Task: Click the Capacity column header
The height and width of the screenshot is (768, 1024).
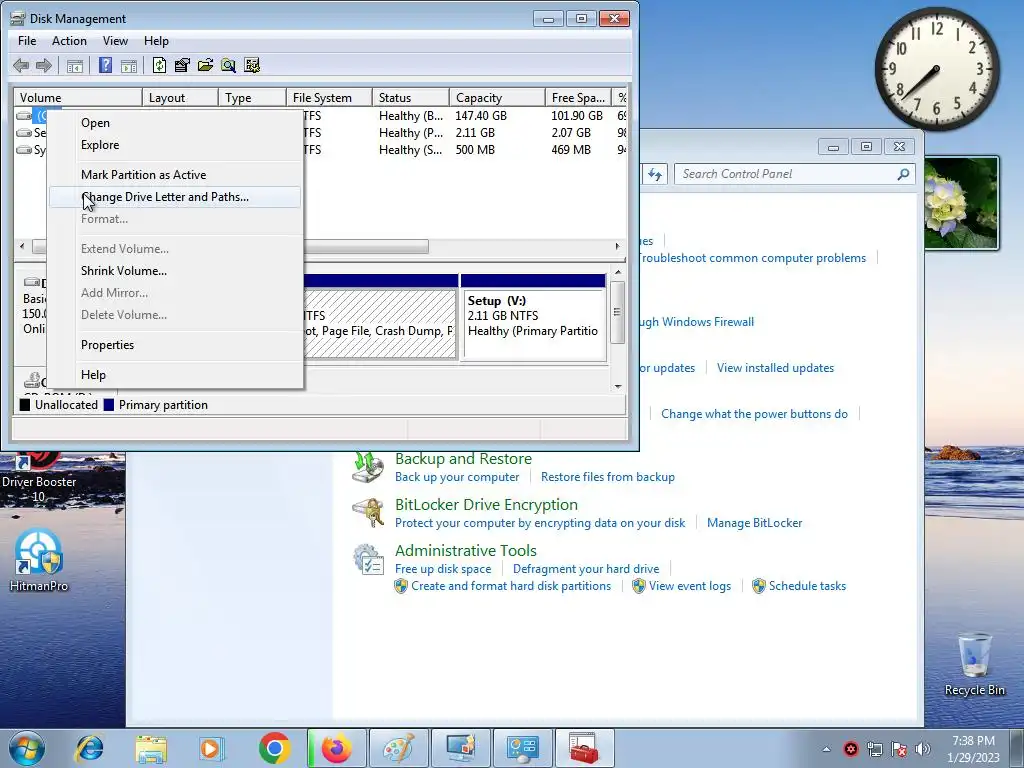Action: click(x=497, y=97)
